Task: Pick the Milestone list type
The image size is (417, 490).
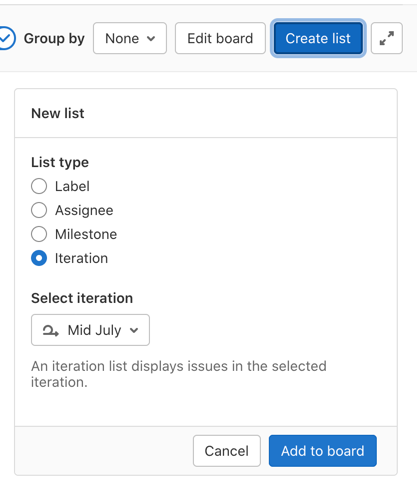Action: tap(39, 234)
